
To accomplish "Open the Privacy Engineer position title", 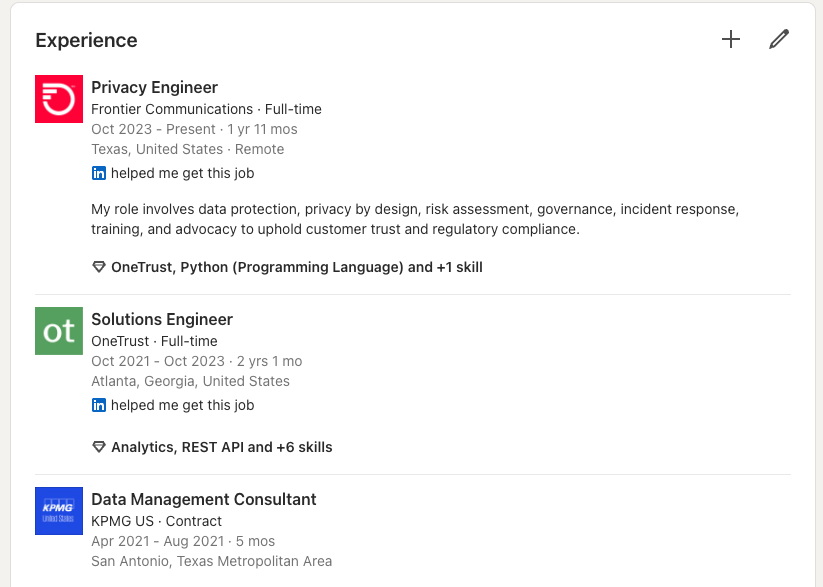I will 154,87.
